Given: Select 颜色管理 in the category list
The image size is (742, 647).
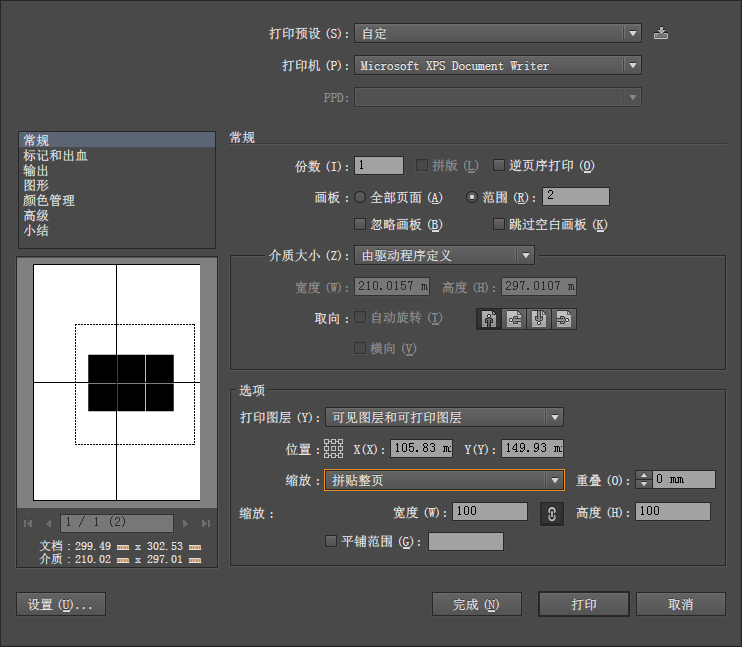Looking at the screenshot, I should (49, 200).
